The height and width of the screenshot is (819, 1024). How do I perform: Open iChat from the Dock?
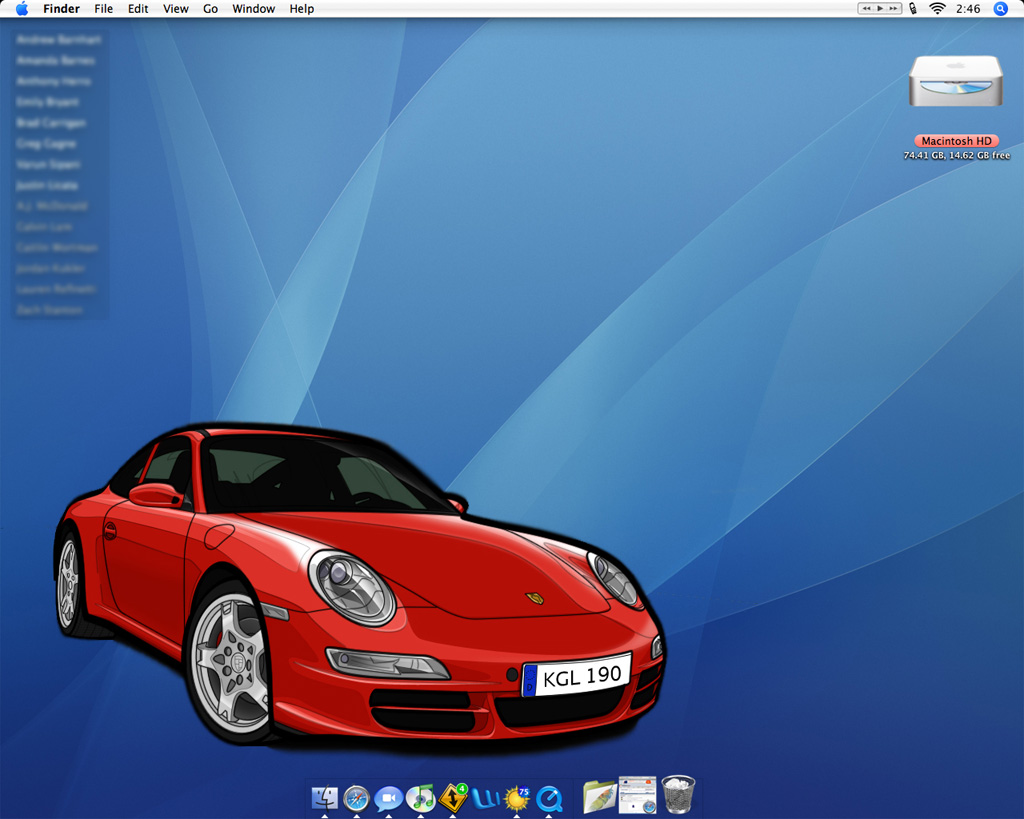click(x=388, y=798)
